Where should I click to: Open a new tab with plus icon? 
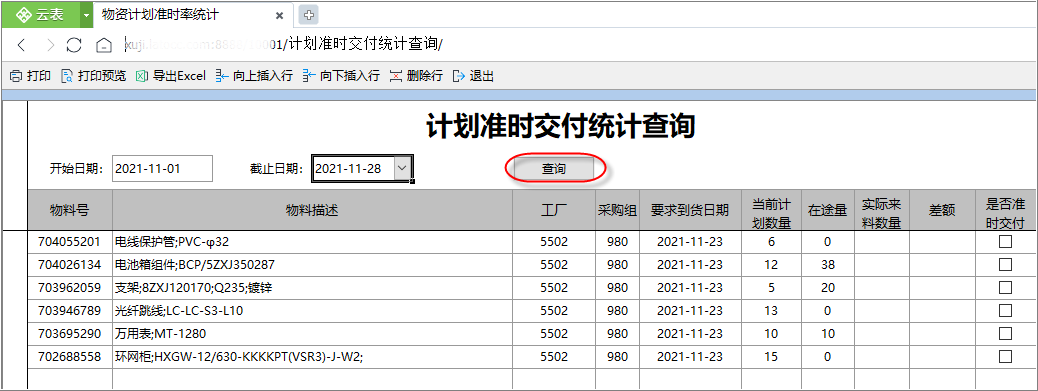308,14
